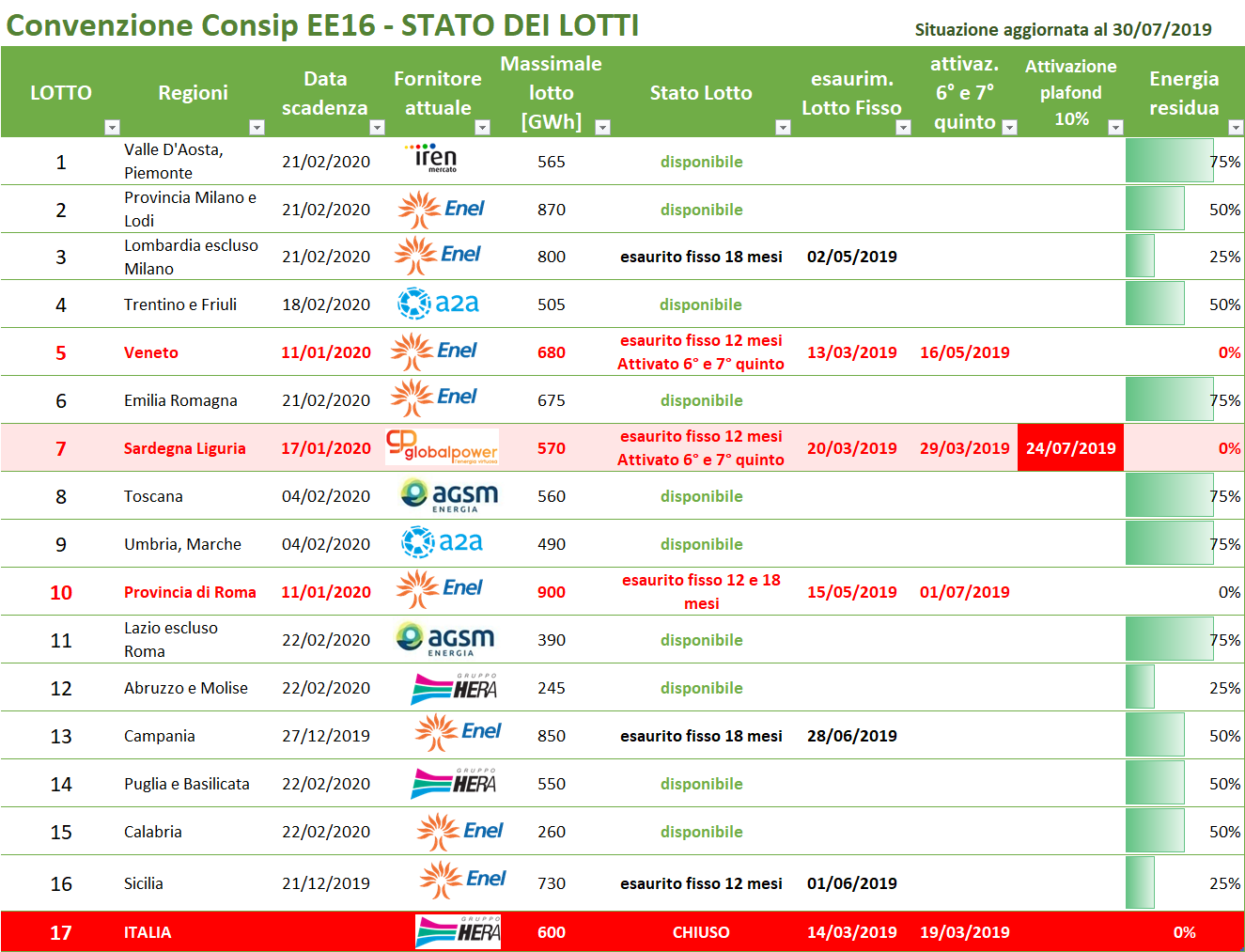Expand the Fornitore attuale filter dropdown
This screenshot has width=1245, height=952.
(483, 125)
